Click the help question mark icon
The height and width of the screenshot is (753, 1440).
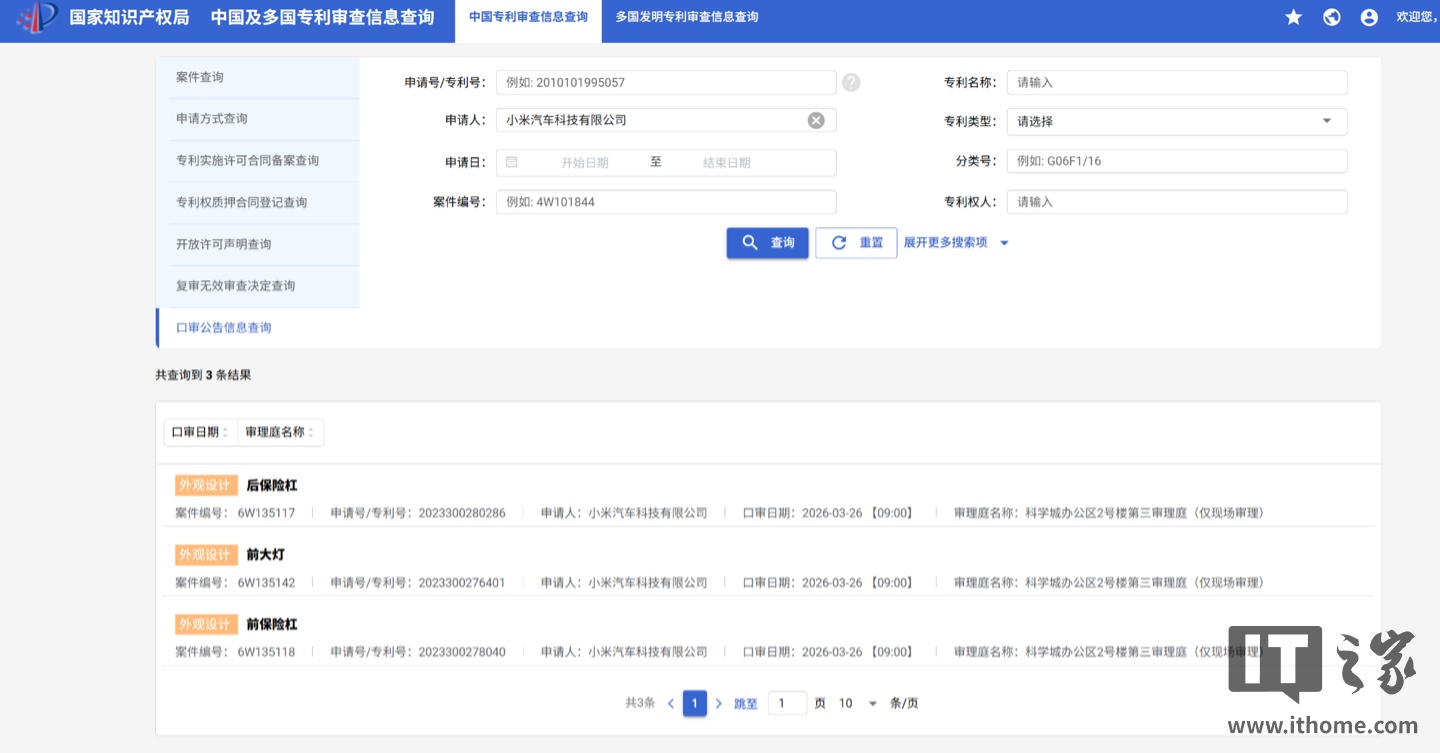(851, 82)
